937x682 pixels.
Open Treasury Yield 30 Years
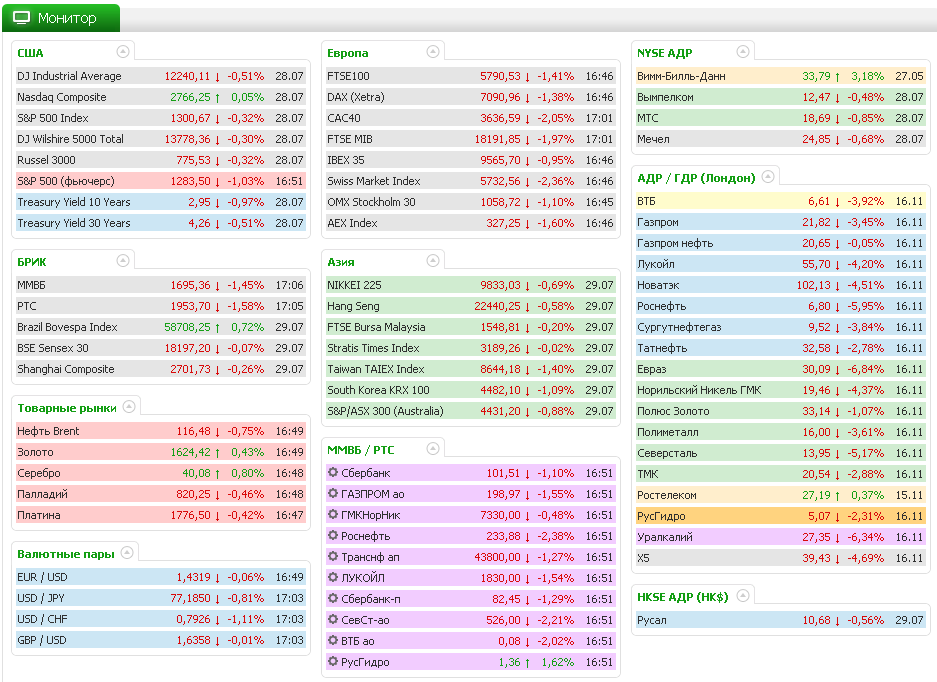point(161,223)
